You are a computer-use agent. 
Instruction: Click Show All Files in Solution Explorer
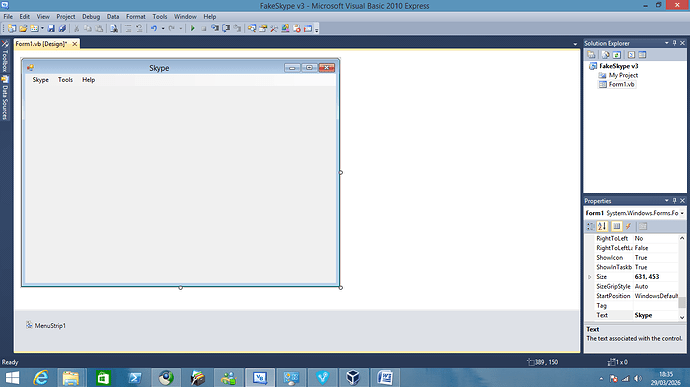click(x=606, y=55)
